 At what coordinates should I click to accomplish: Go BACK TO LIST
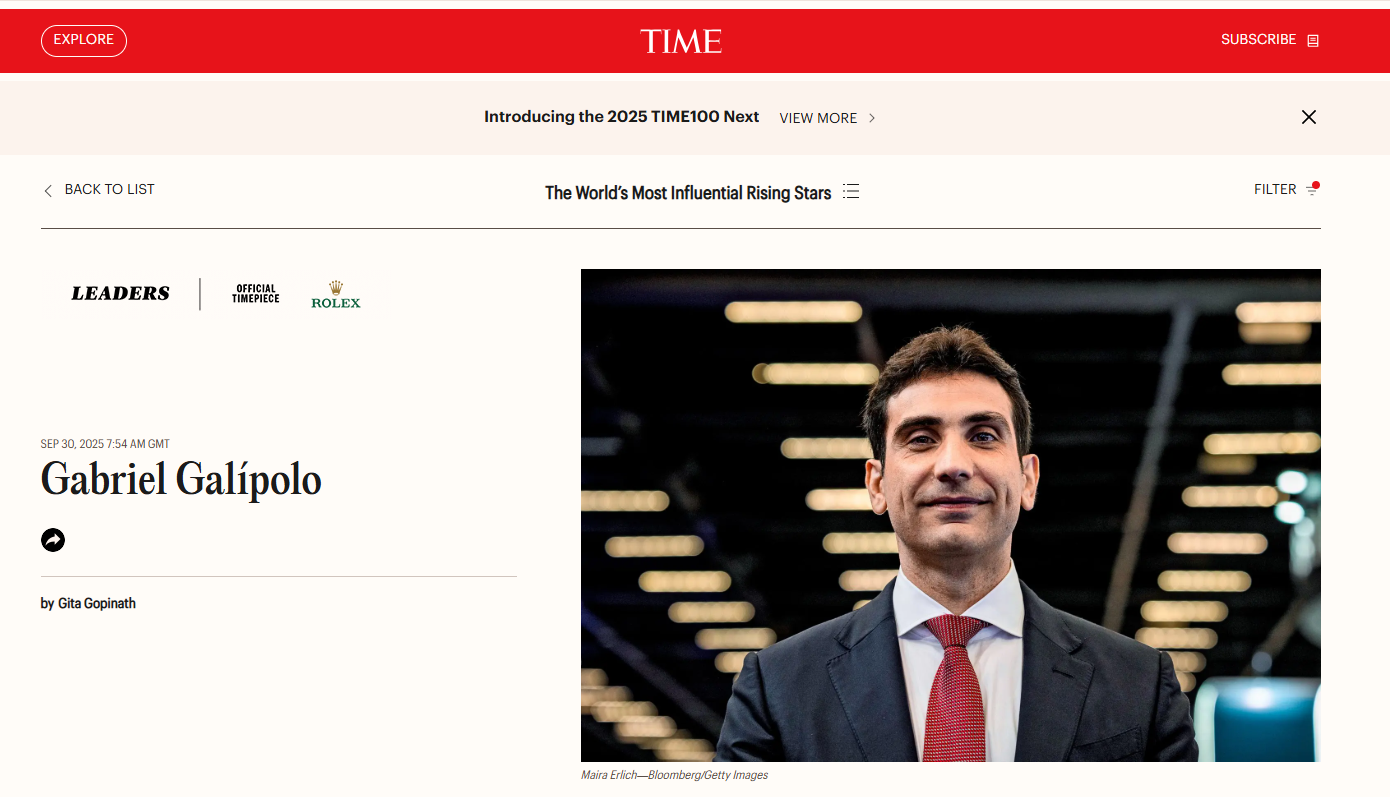(x=110, y=189)
